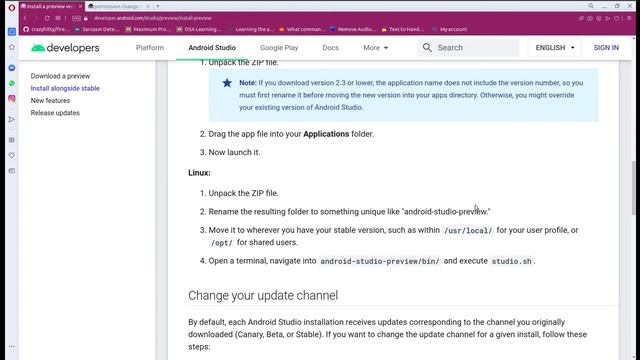Click the tab search magnifier icon
640x360 pixels.
click(x=591, y=6)
